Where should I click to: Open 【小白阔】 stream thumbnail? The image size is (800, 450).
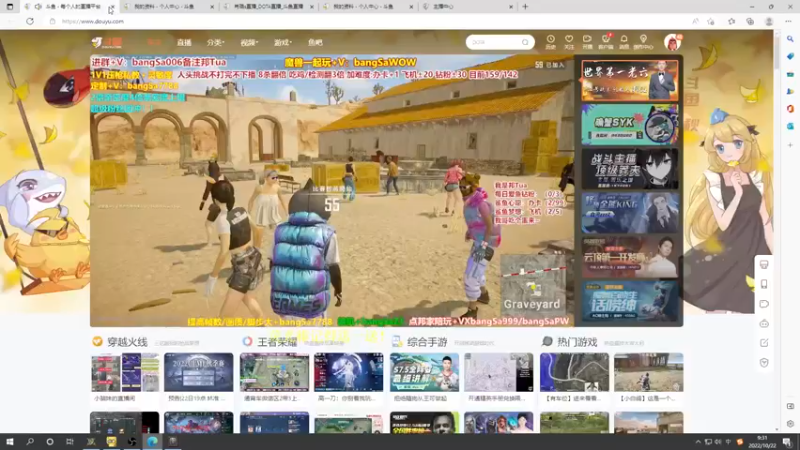pos(648,372)
